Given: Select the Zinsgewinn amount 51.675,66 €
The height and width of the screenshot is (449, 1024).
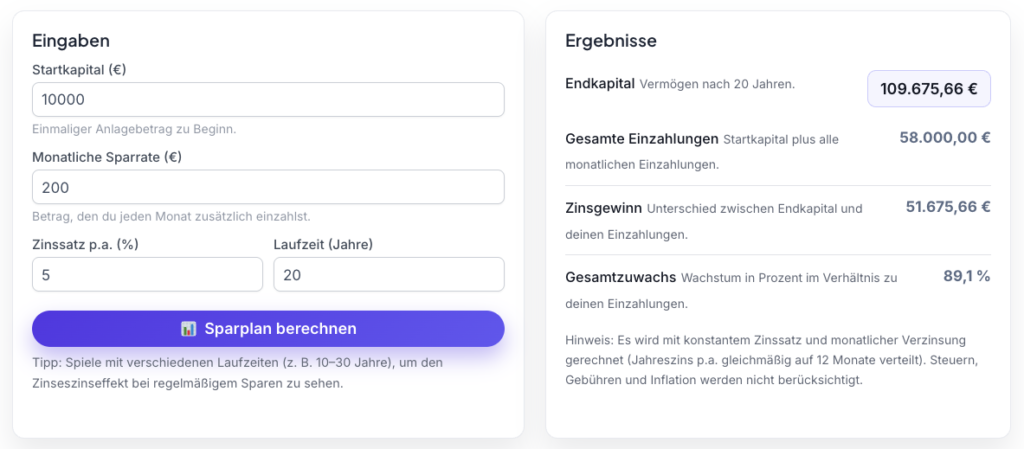Looking at the screenshot, I should click(947, 207).
